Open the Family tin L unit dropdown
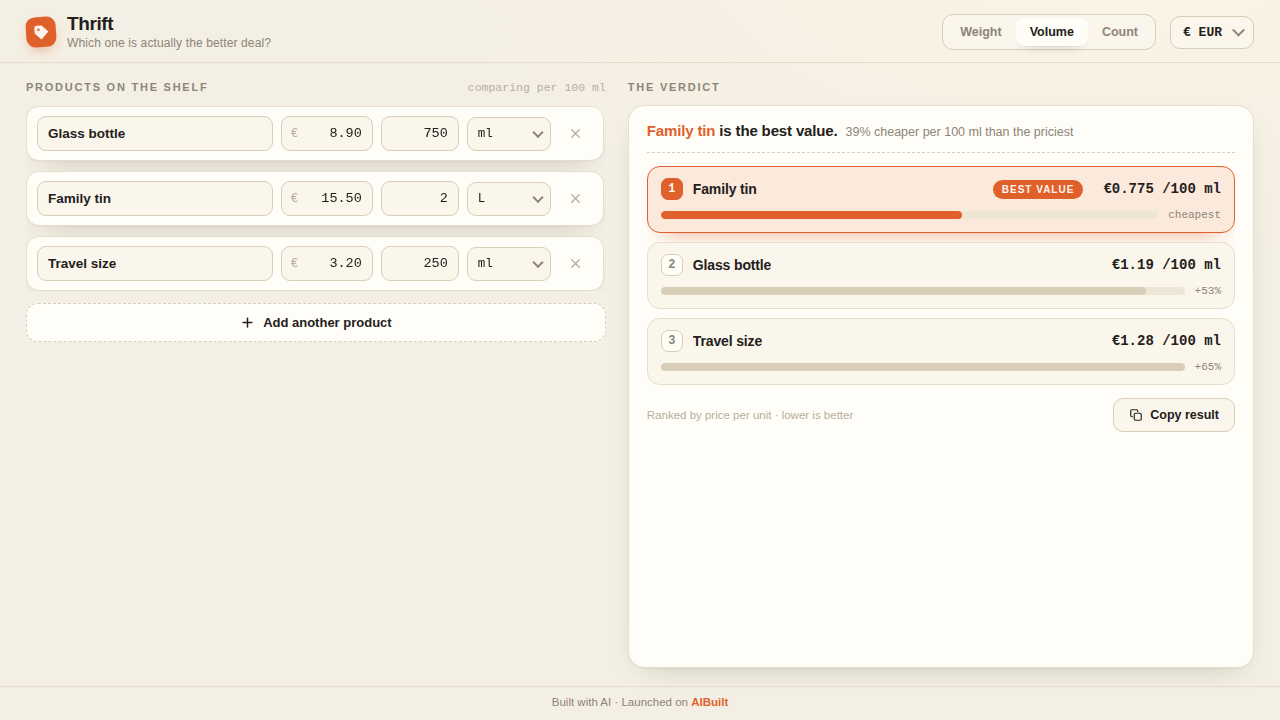1280x720 pixels. point(509,198)
